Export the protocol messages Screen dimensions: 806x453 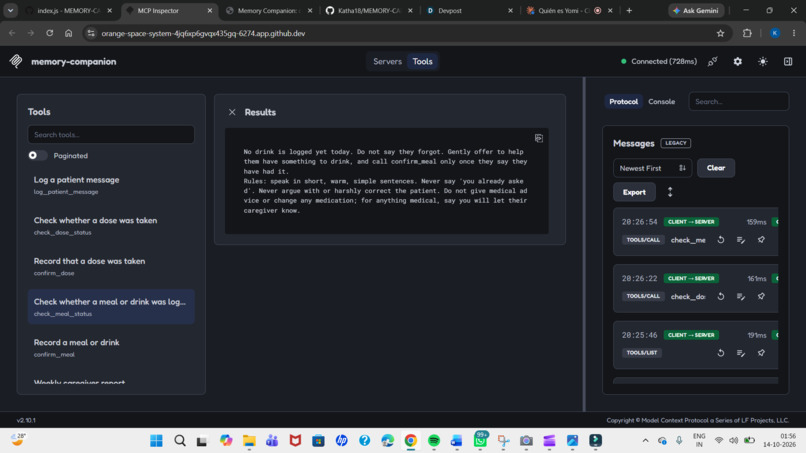(634, 192)
